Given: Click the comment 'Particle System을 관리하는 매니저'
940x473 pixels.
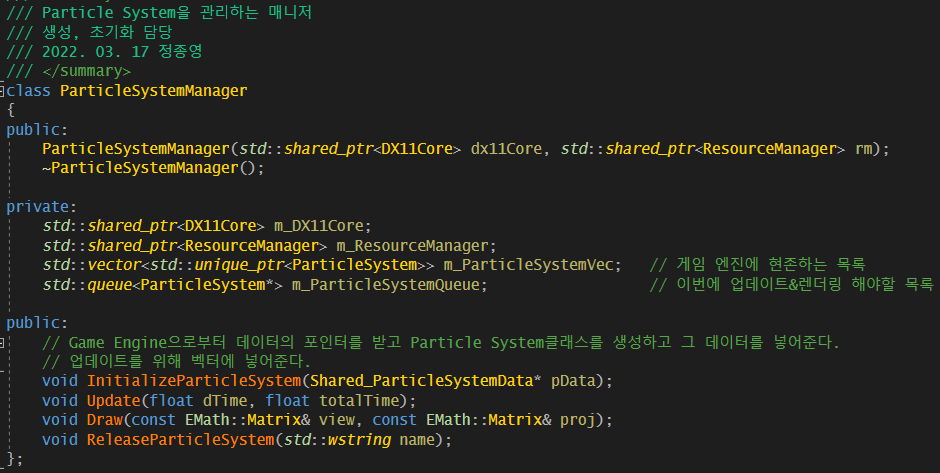Looking at the screenshot, I should point(177,12).
